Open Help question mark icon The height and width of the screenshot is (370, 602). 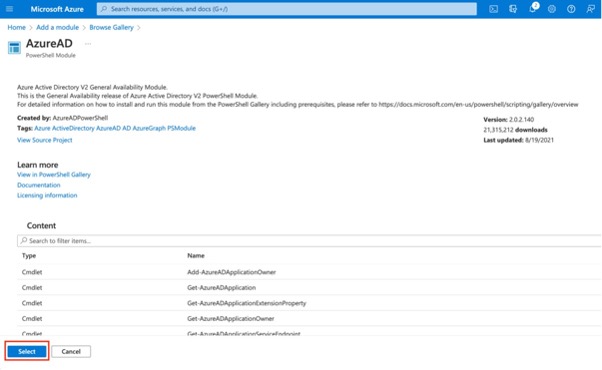571,9
